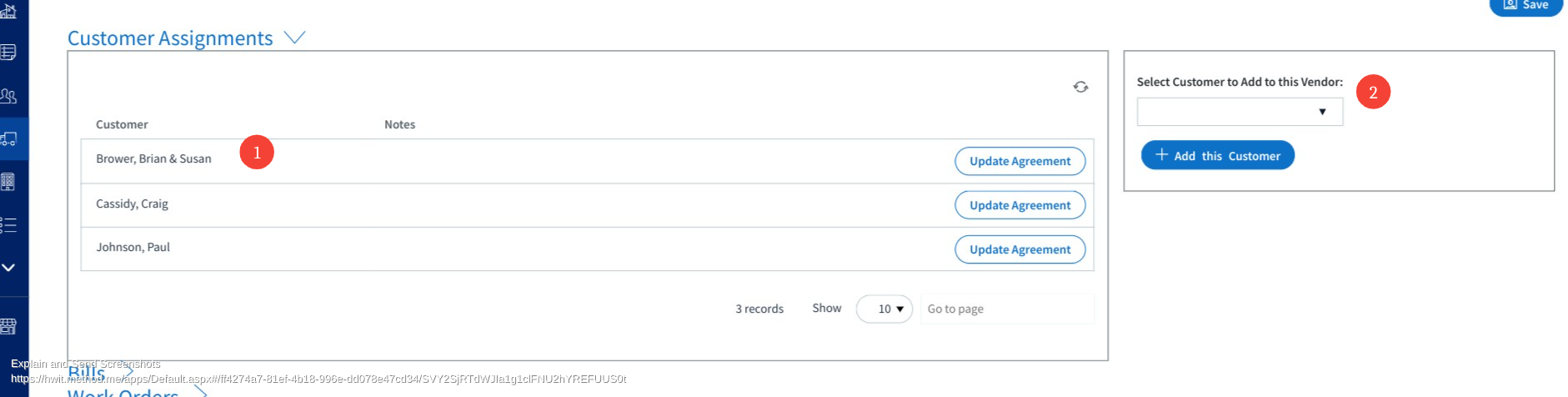Select the vendor truck icon in sidebar
1568x397 pixels.
click(8, 138)
